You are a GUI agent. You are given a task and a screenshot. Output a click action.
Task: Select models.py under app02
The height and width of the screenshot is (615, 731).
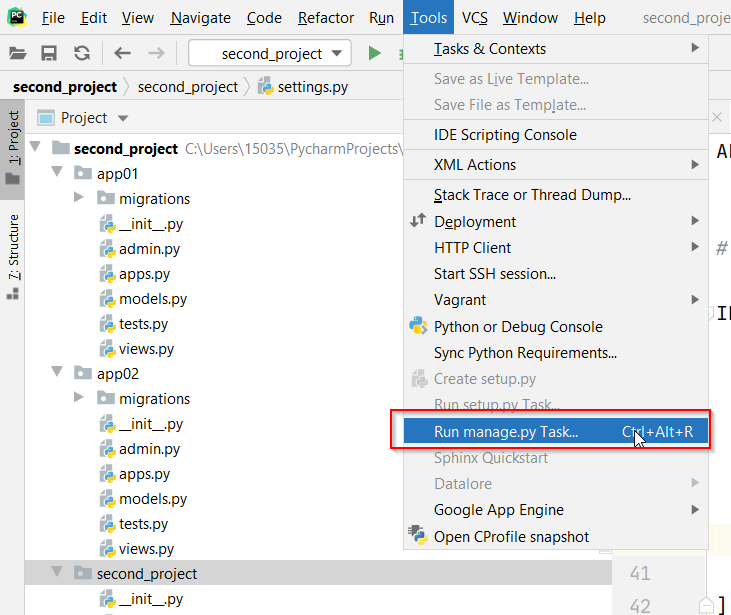point(153,499)
